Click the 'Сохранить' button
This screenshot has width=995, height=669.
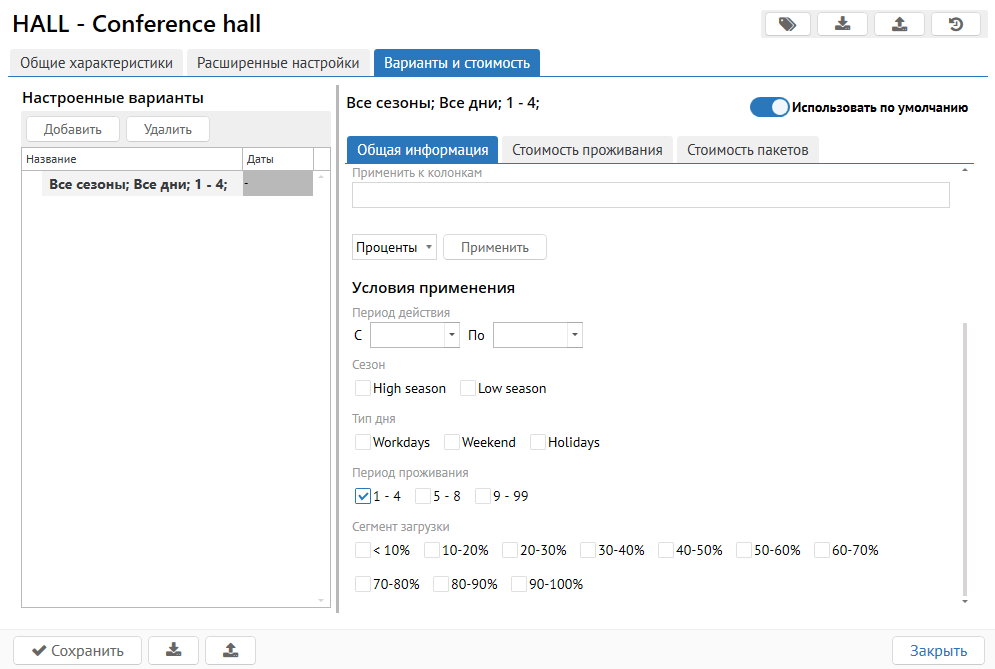coord(77,650)
